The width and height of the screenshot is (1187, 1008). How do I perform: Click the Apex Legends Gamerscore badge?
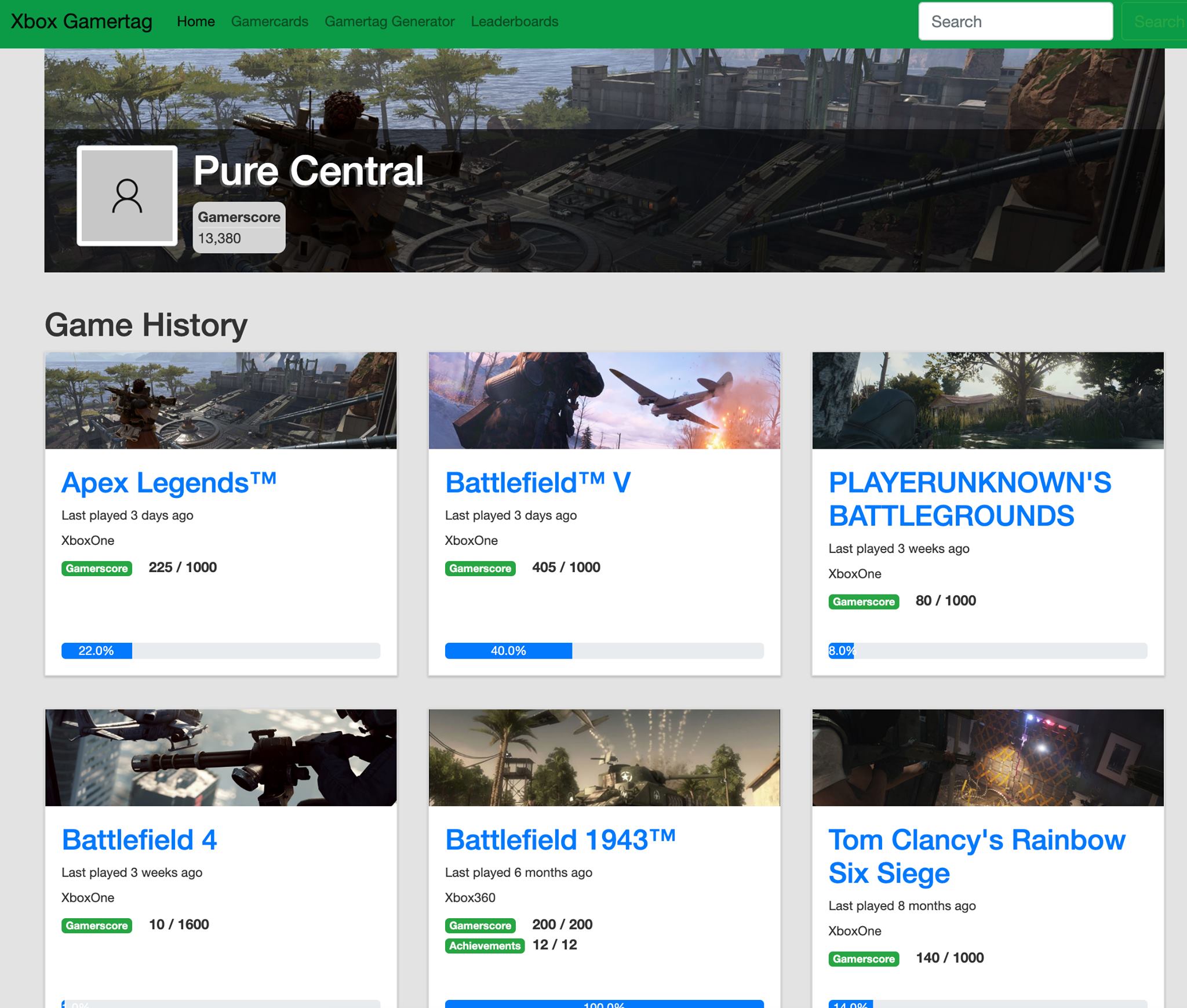coord(97,568)
